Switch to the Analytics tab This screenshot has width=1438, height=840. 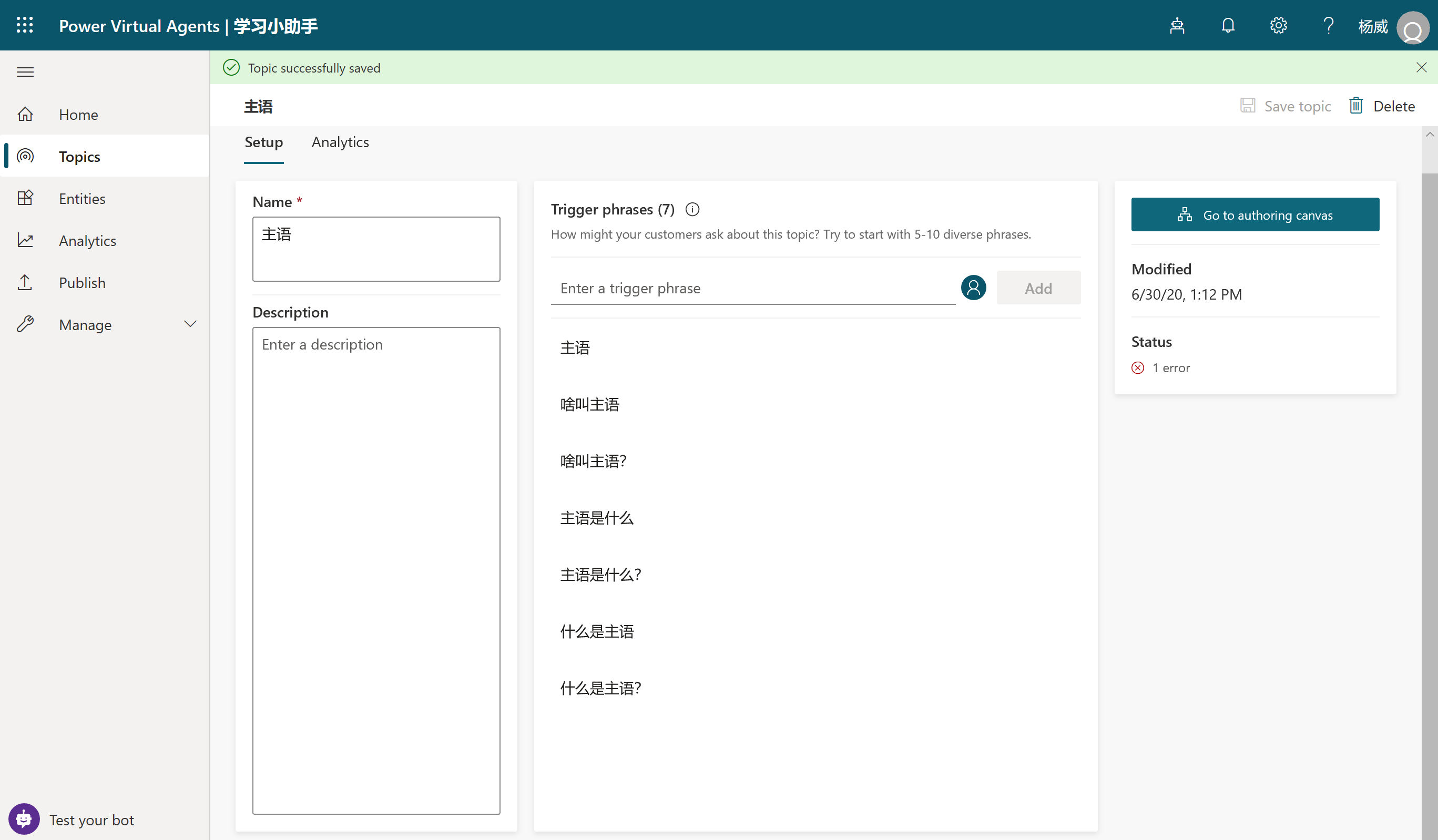point(340,142)
